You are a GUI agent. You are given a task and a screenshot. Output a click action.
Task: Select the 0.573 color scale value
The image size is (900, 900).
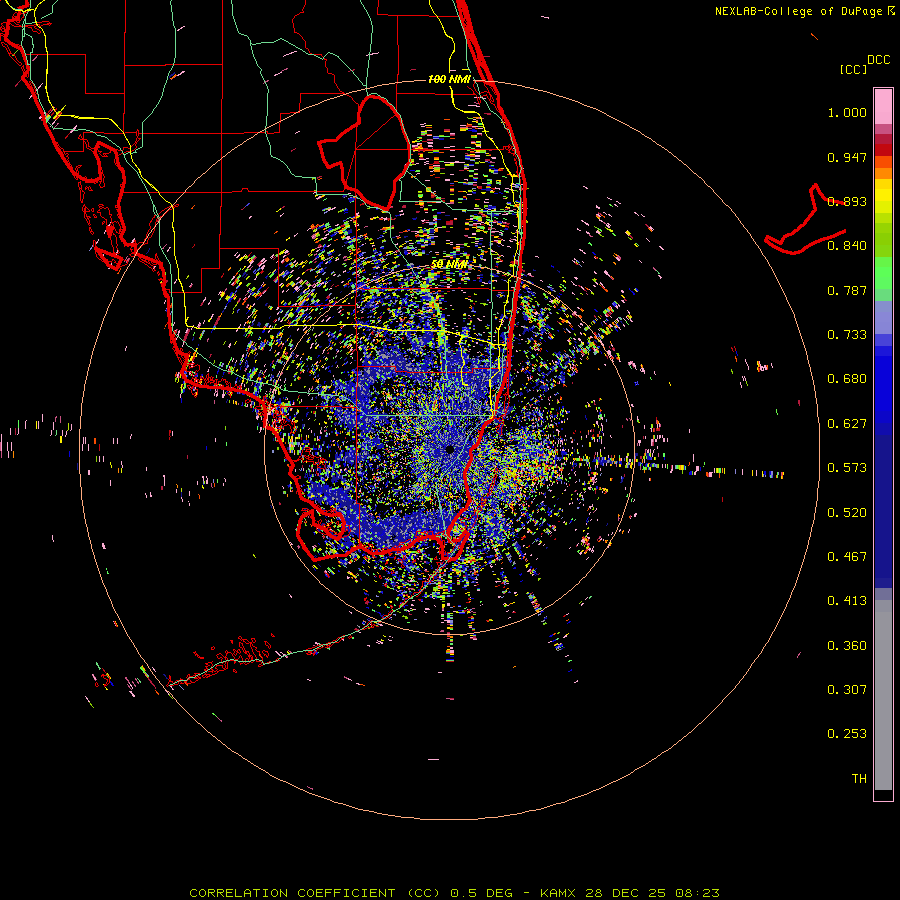[x=847, y=468]
